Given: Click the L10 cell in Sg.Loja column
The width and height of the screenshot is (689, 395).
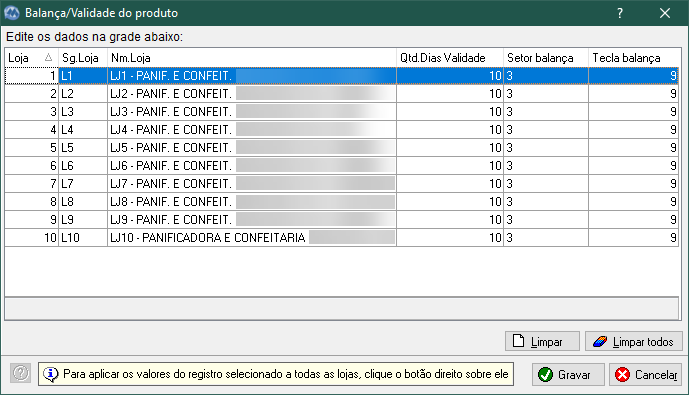Looking at the screenshot, I should tap(83, 238).
